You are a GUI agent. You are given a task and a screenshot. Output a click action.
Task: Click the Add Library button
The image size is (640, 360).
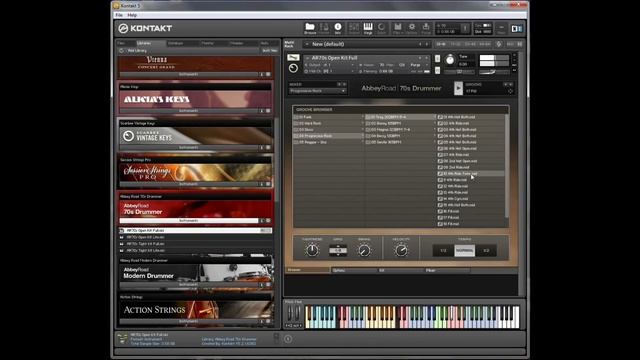pos(137,51)
